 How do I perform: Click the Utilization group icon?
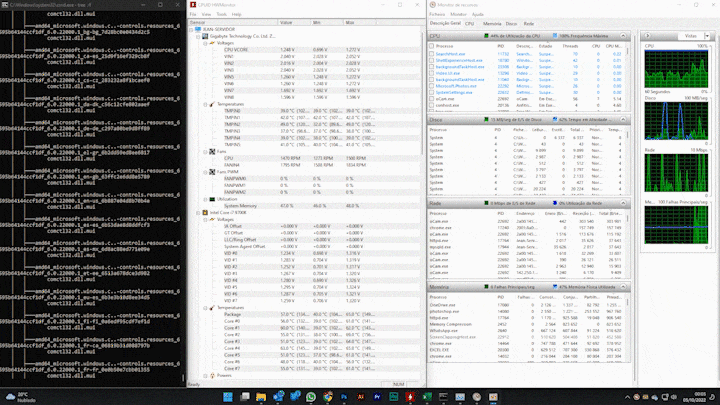212,199
